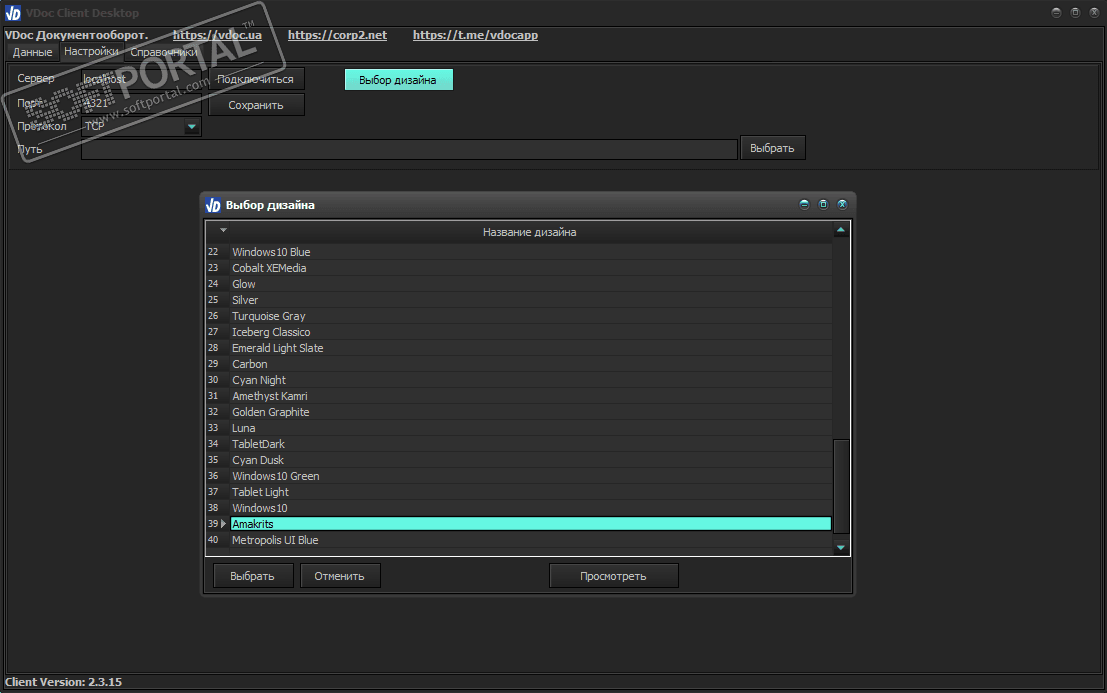Select the Windows10 Blue design row
Viewport: 1107px width, 693px height.
pyautogui.click(x=519, y=252)
